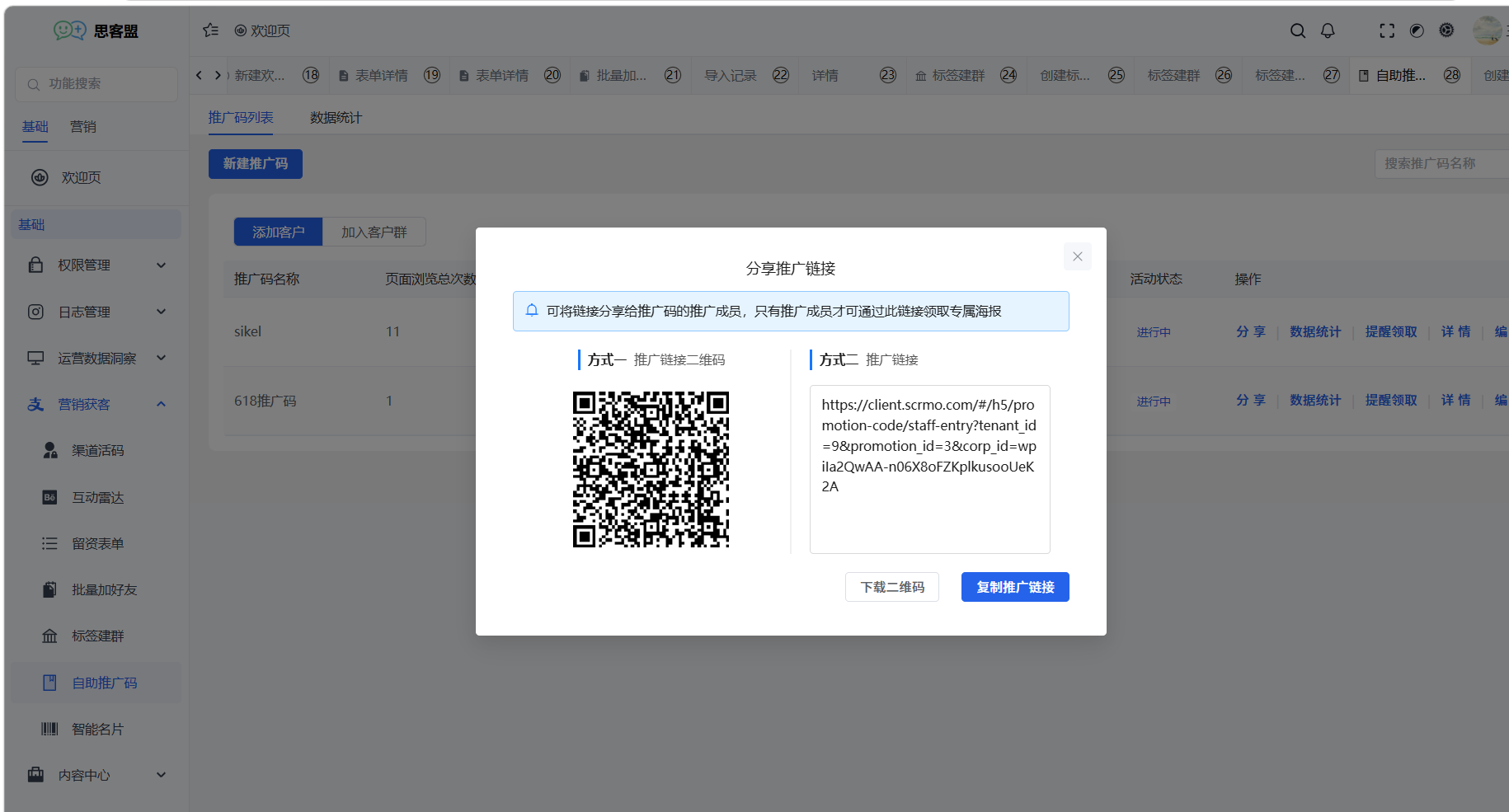Click the 欢迎页 sidebar icon
Image resolution: width=1509 pixels, height=812 pixels.
point(40,177)
